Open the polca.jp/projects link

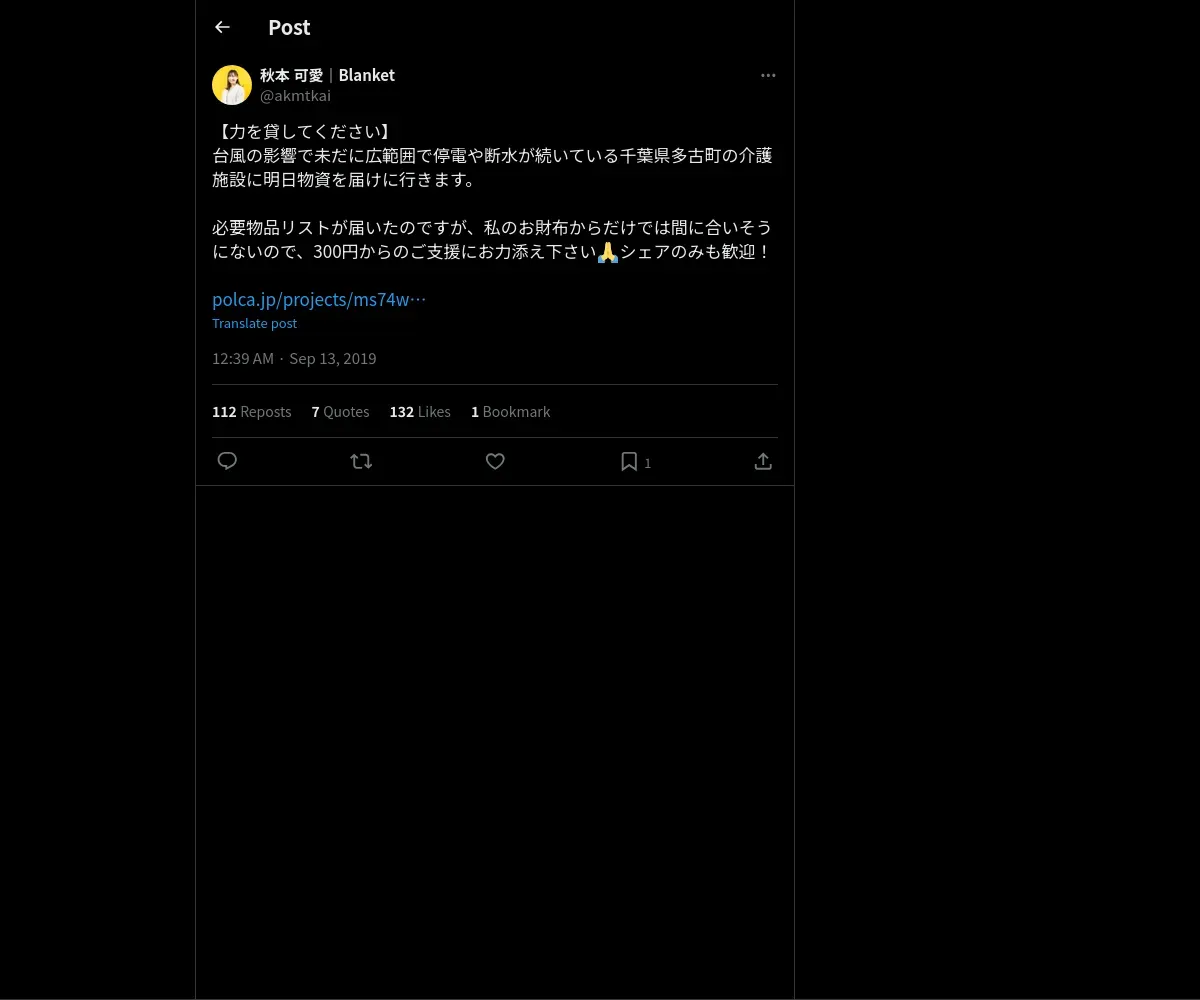[x=319, y=299]
